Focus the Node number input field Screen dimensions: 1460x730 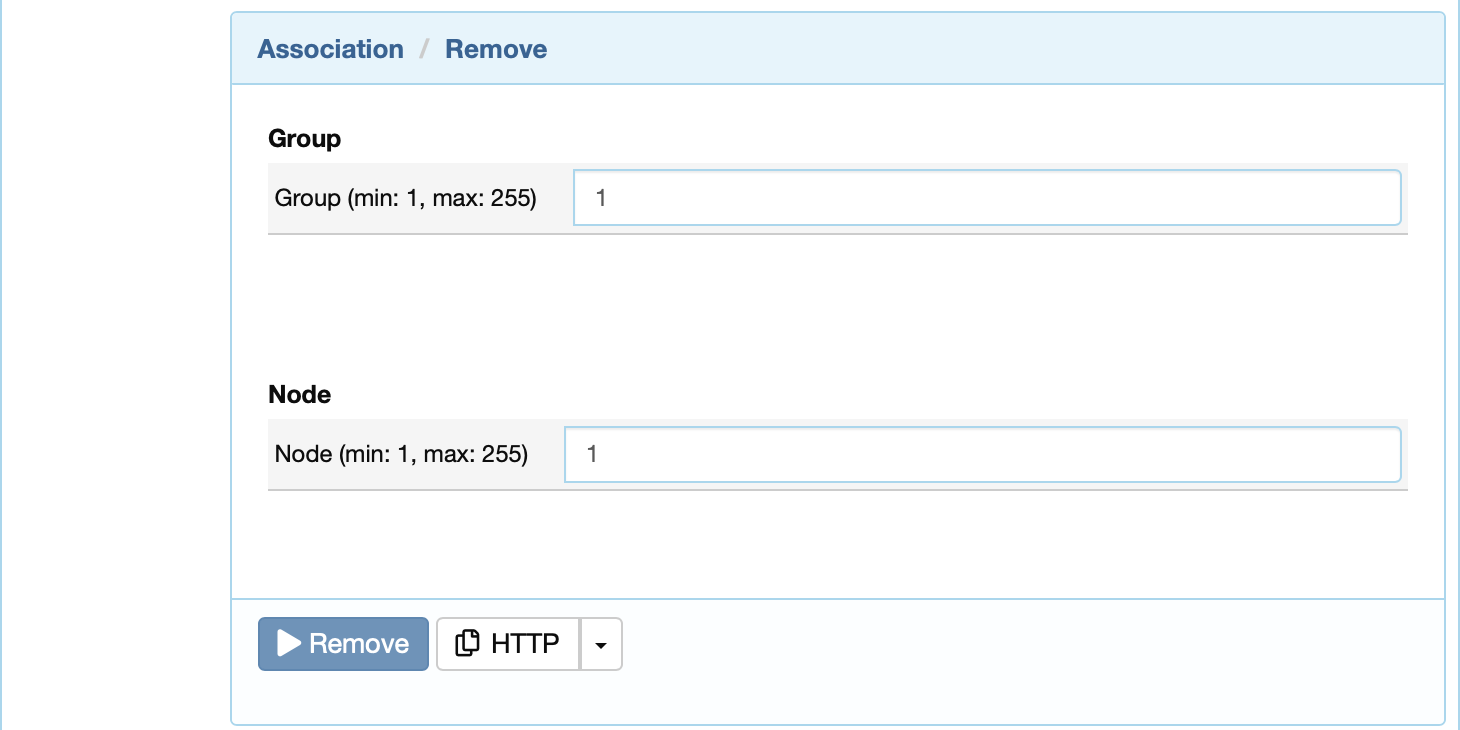[983, 454]
